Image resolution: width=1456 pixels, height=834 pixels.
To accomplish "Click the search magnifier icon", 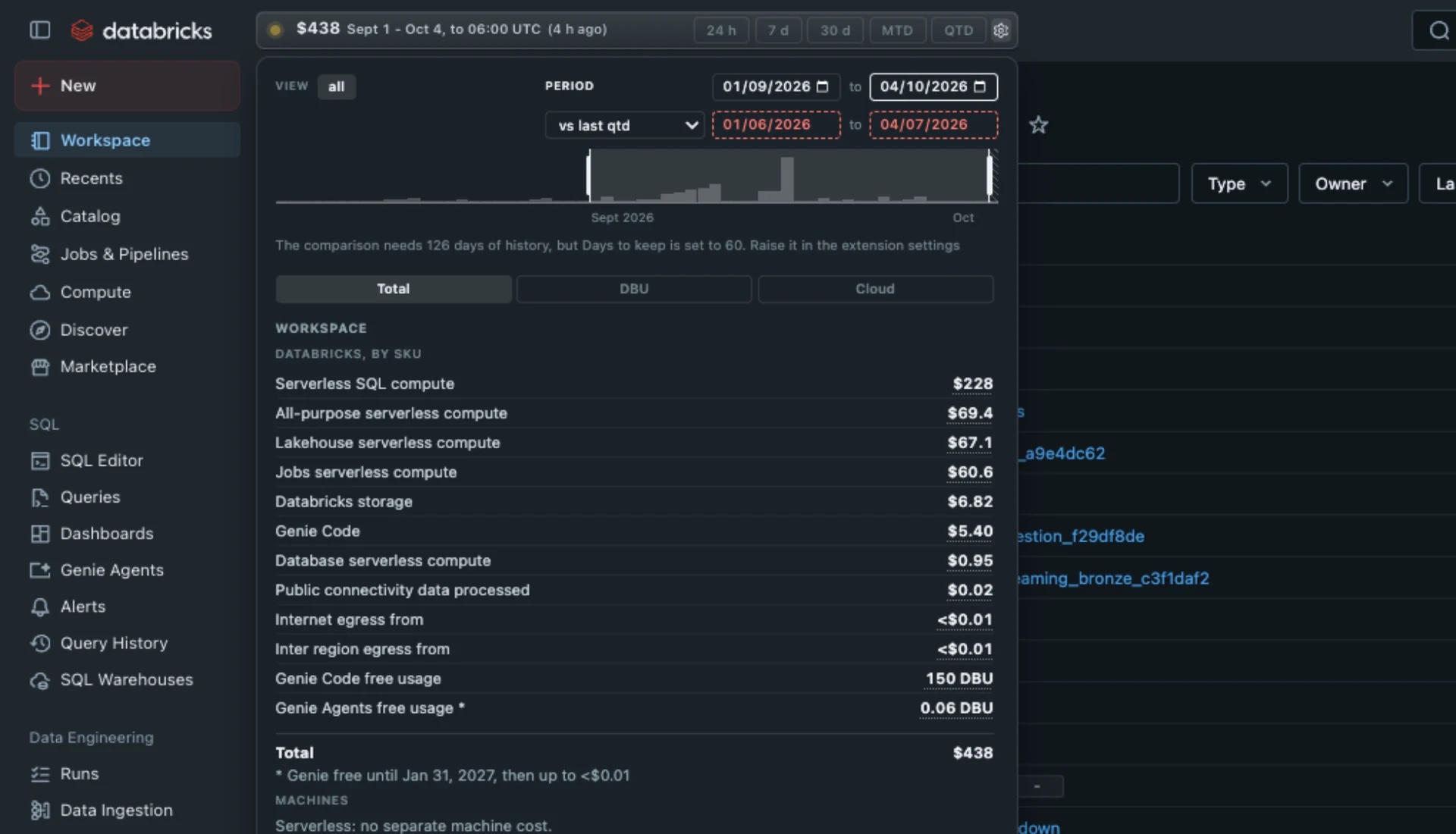I will pos(1439,30).
